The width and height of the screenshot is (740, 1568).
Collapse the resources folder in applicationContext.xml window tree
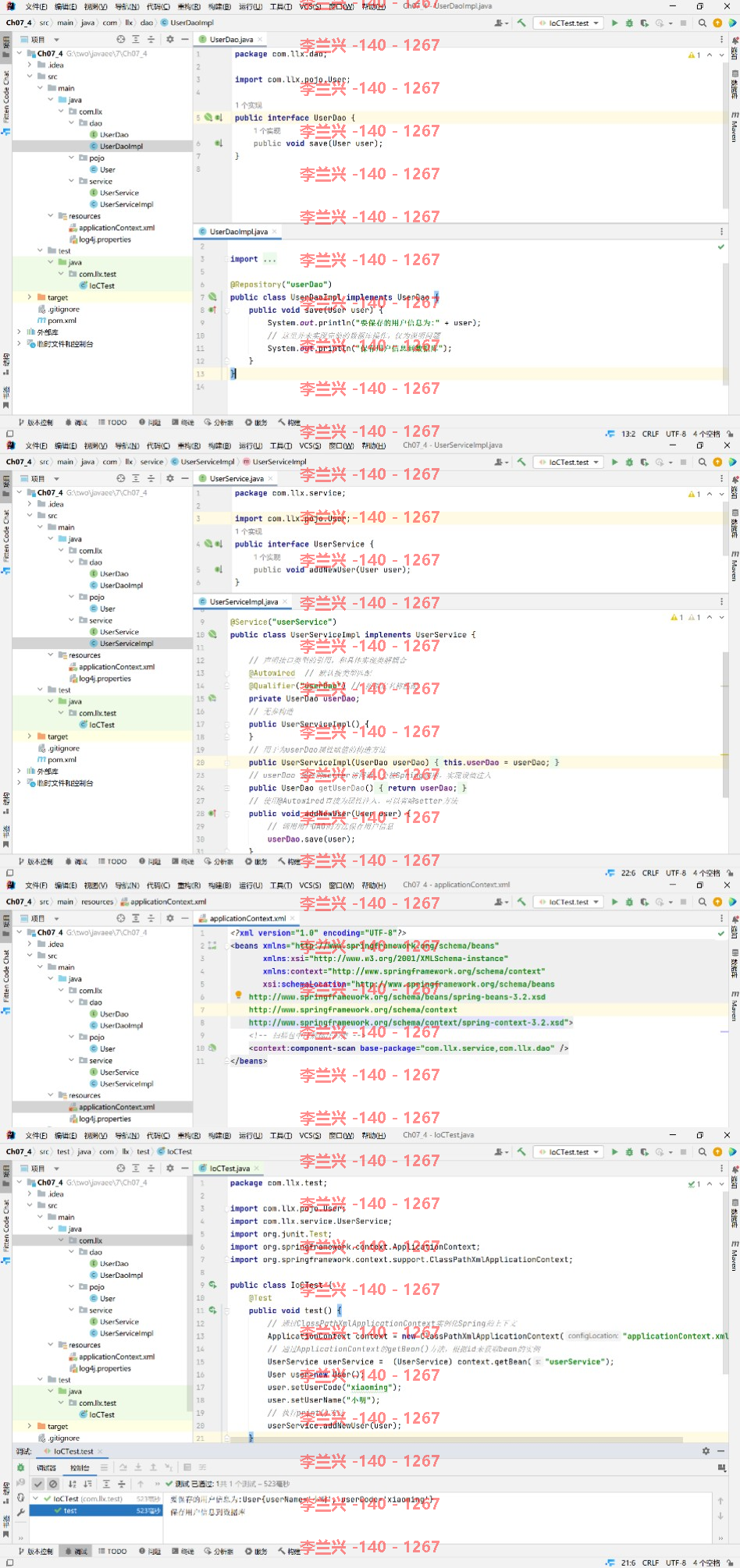[51, 1095]
